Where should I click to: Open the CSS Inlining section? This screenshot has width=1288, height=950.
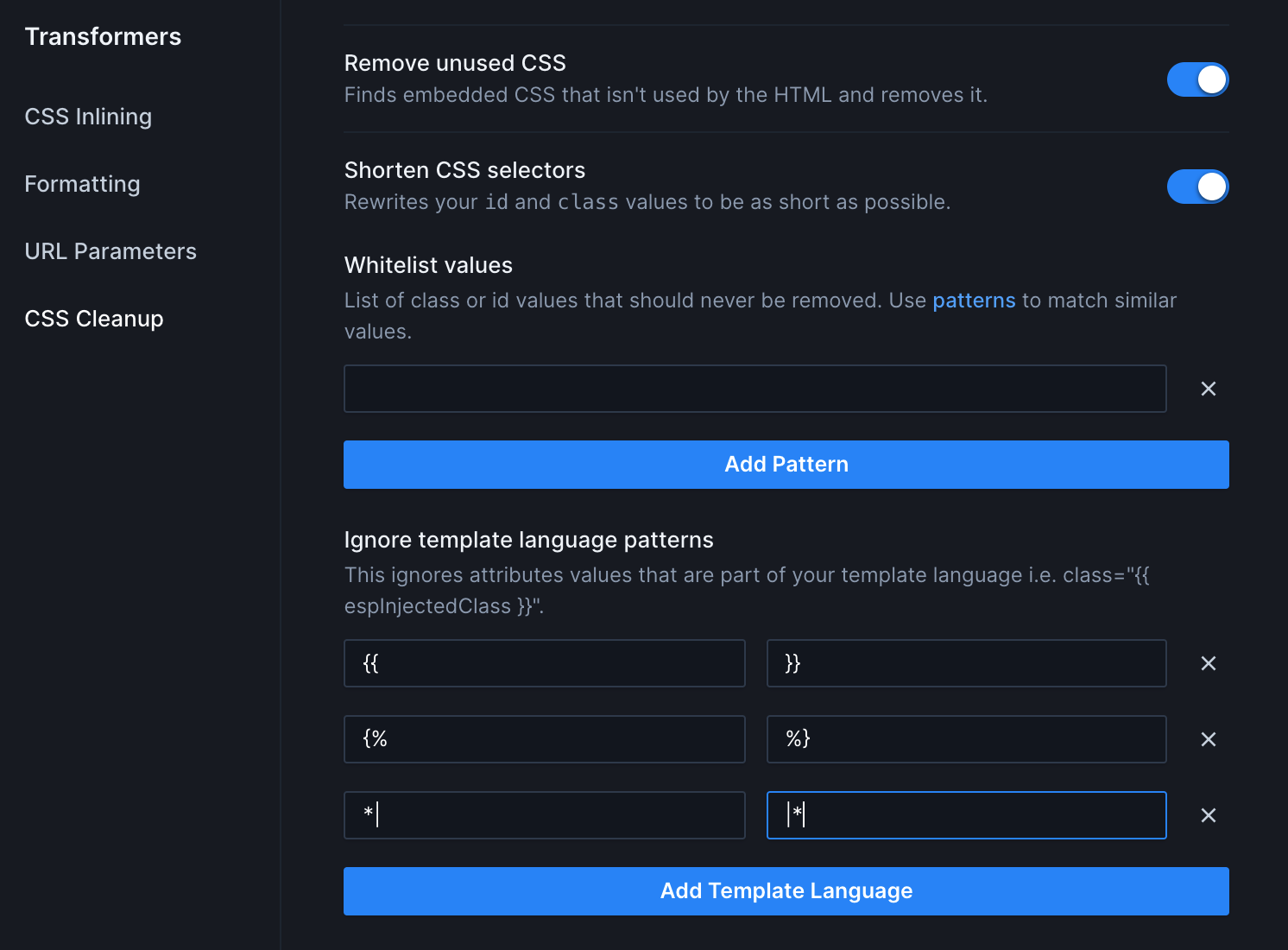click(88, 117)
